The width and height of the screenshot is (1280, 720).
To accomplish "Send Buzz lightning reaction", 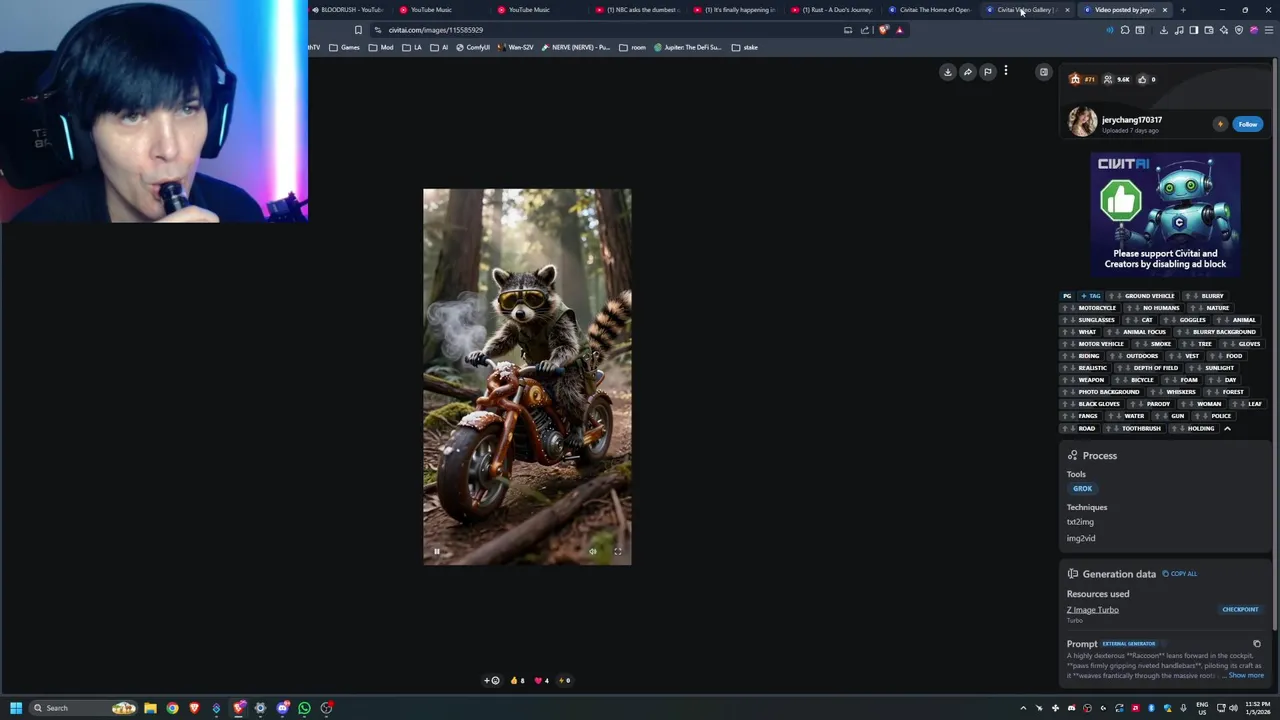I will pos(565,681).
